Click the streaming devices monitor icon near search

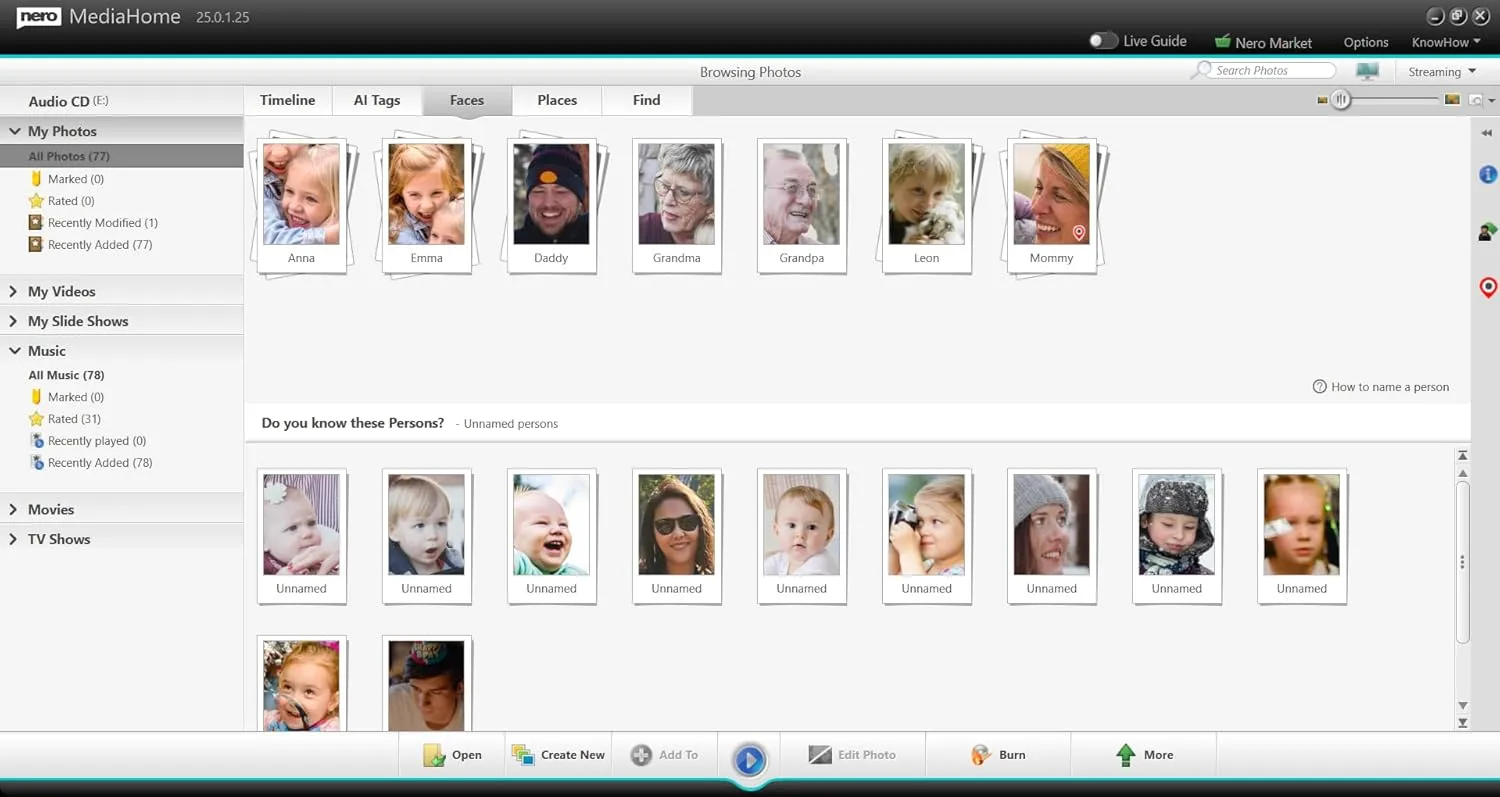pyautogui.click(x=1367, y=70)
